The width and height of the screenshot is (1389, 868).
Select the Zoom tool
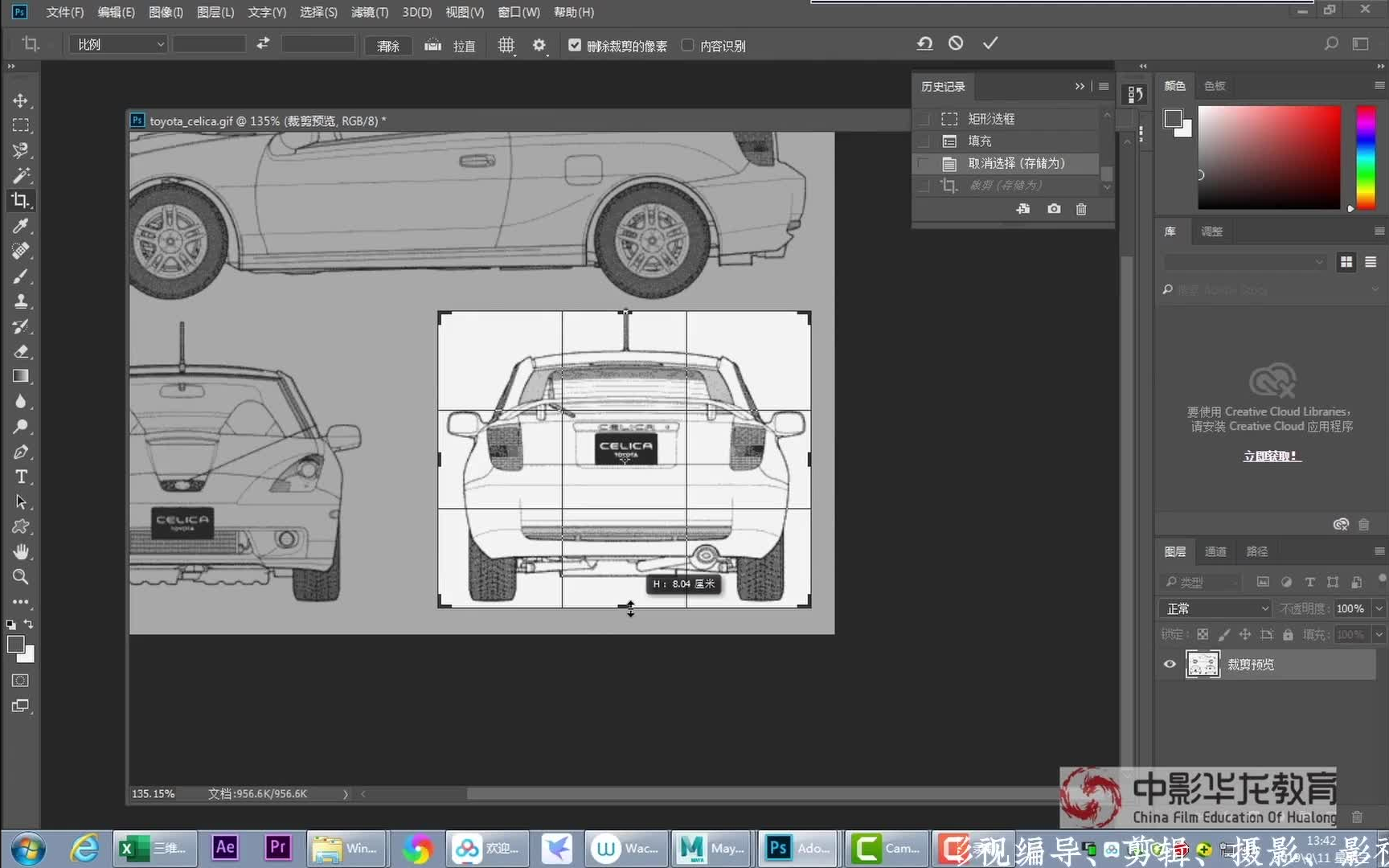(21, 576)
